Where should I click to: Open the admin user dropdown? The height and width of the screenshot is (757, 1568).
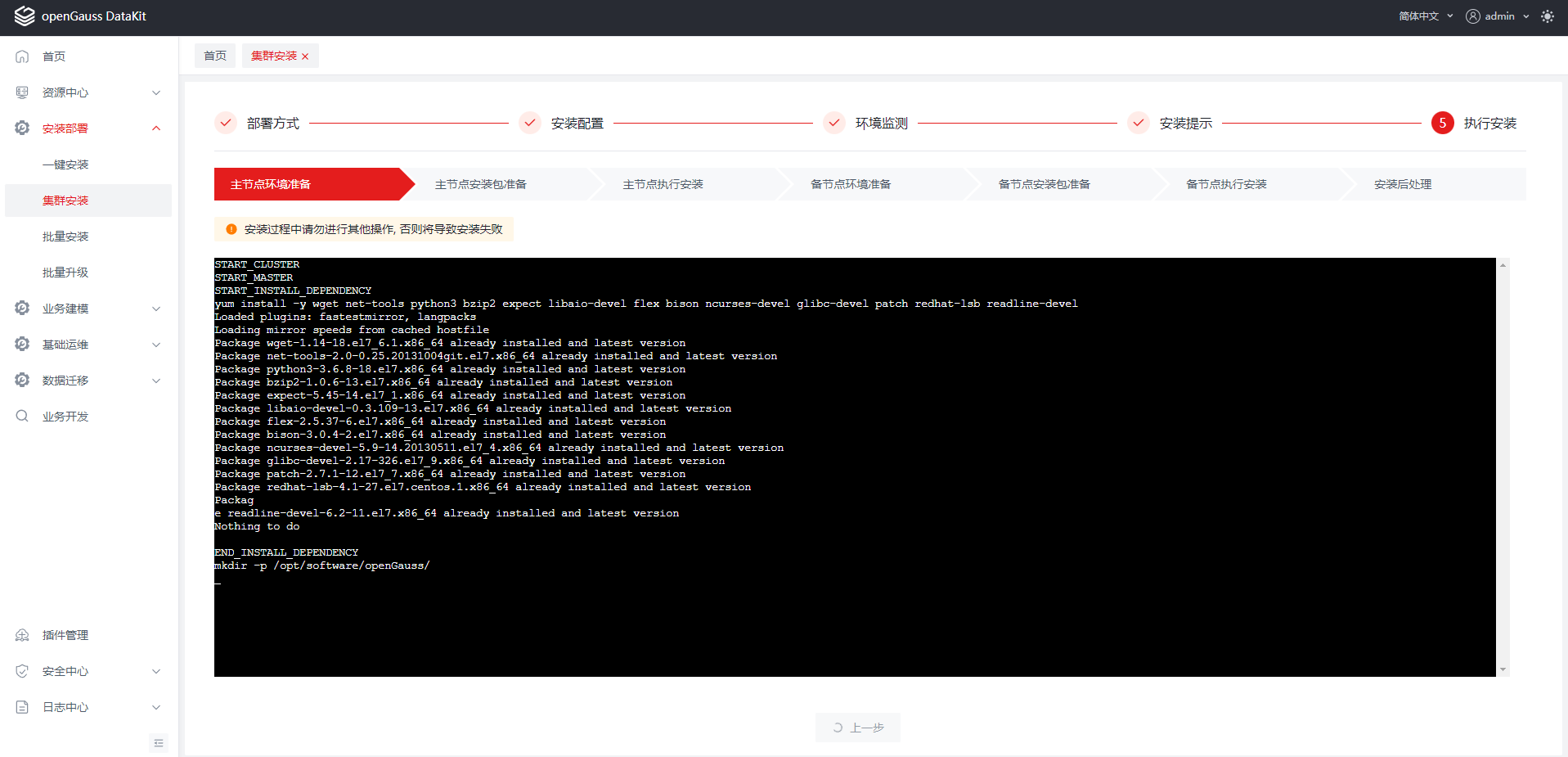(1498, 16)
